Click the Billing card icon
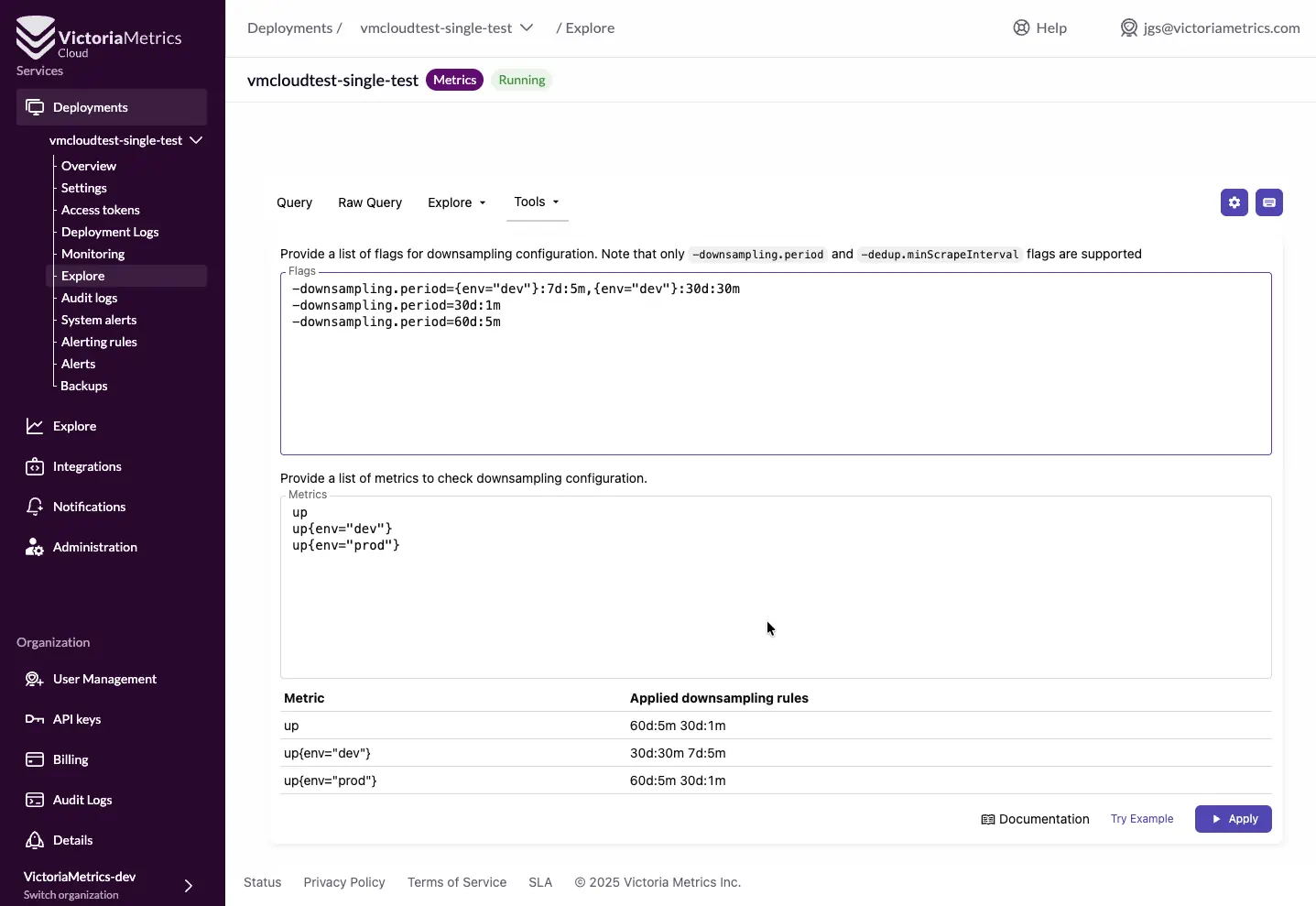1316x906 pixels. pos(35,759)
